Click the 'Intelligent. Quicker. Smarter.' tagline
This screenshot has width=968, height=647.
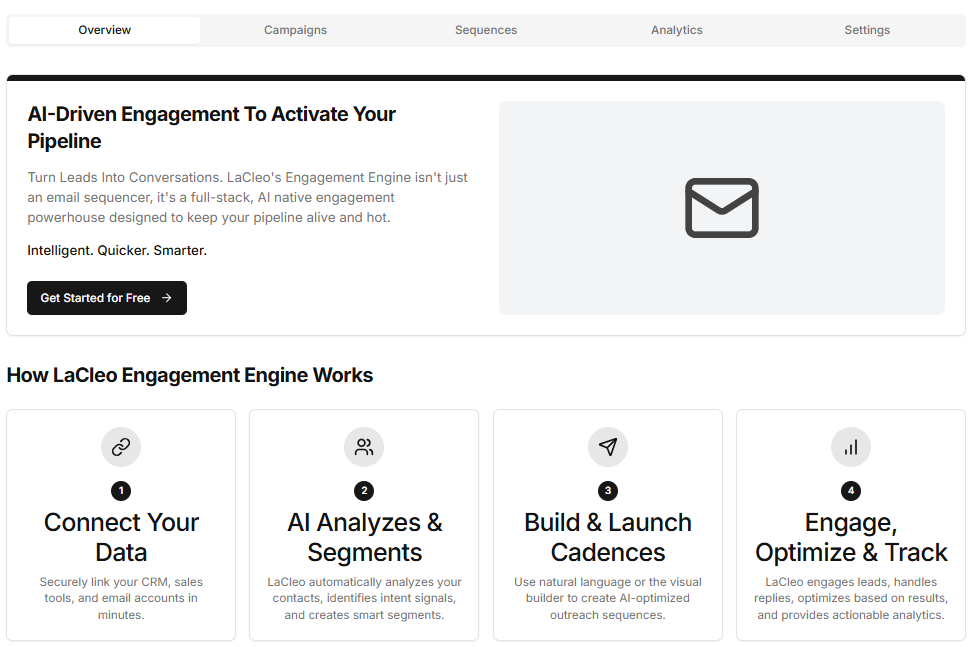(117, 251)
